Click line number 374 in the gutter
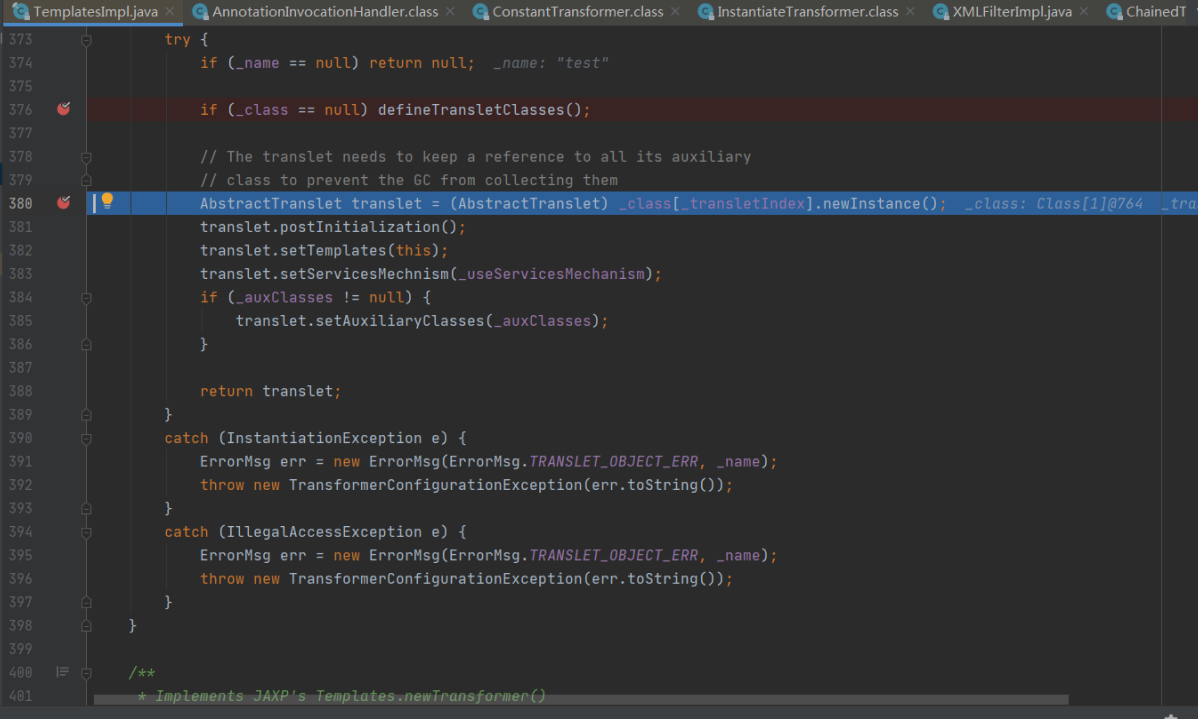The width and height of the screenshot is (1198, 719). click(21, 63)
